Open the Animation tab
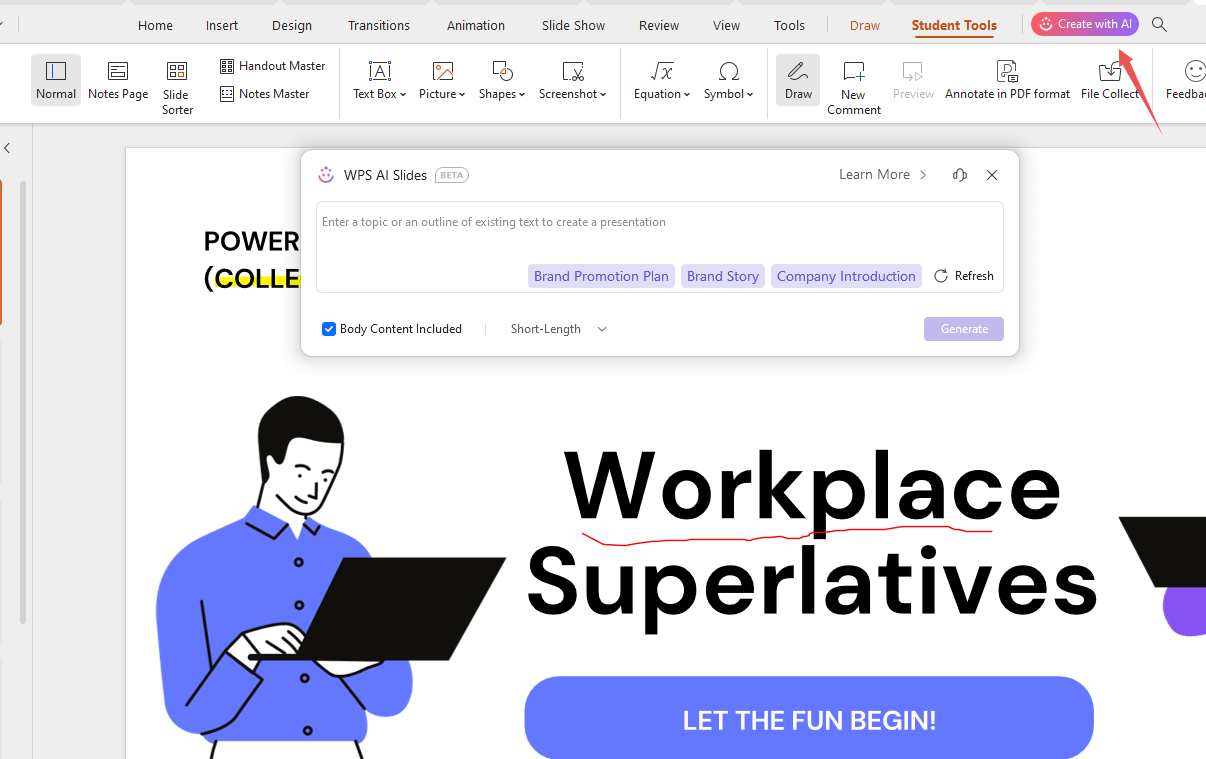 [476, 26]
